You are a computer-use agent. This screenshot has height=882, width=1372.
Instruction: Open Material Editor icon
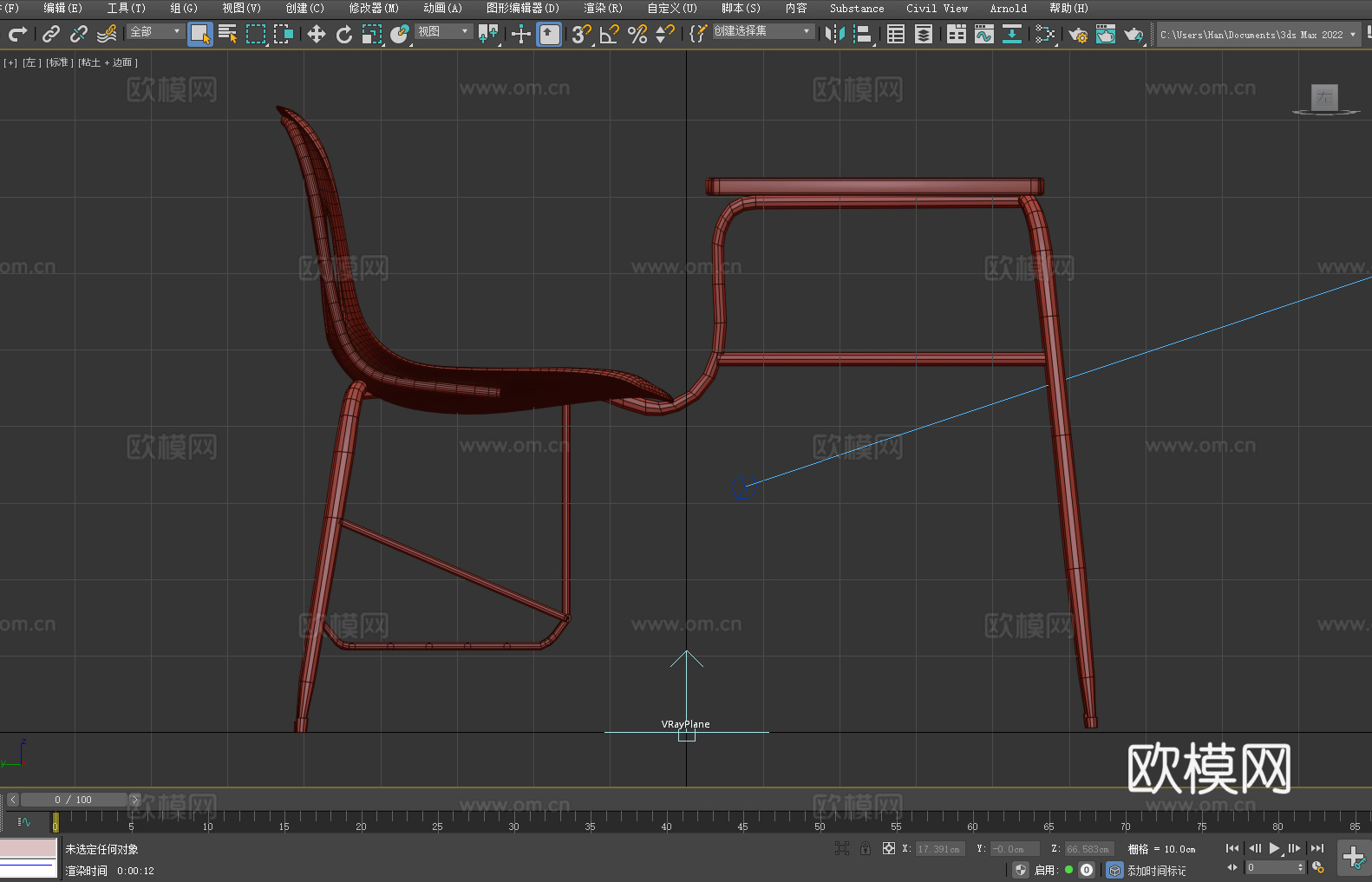1045,34
